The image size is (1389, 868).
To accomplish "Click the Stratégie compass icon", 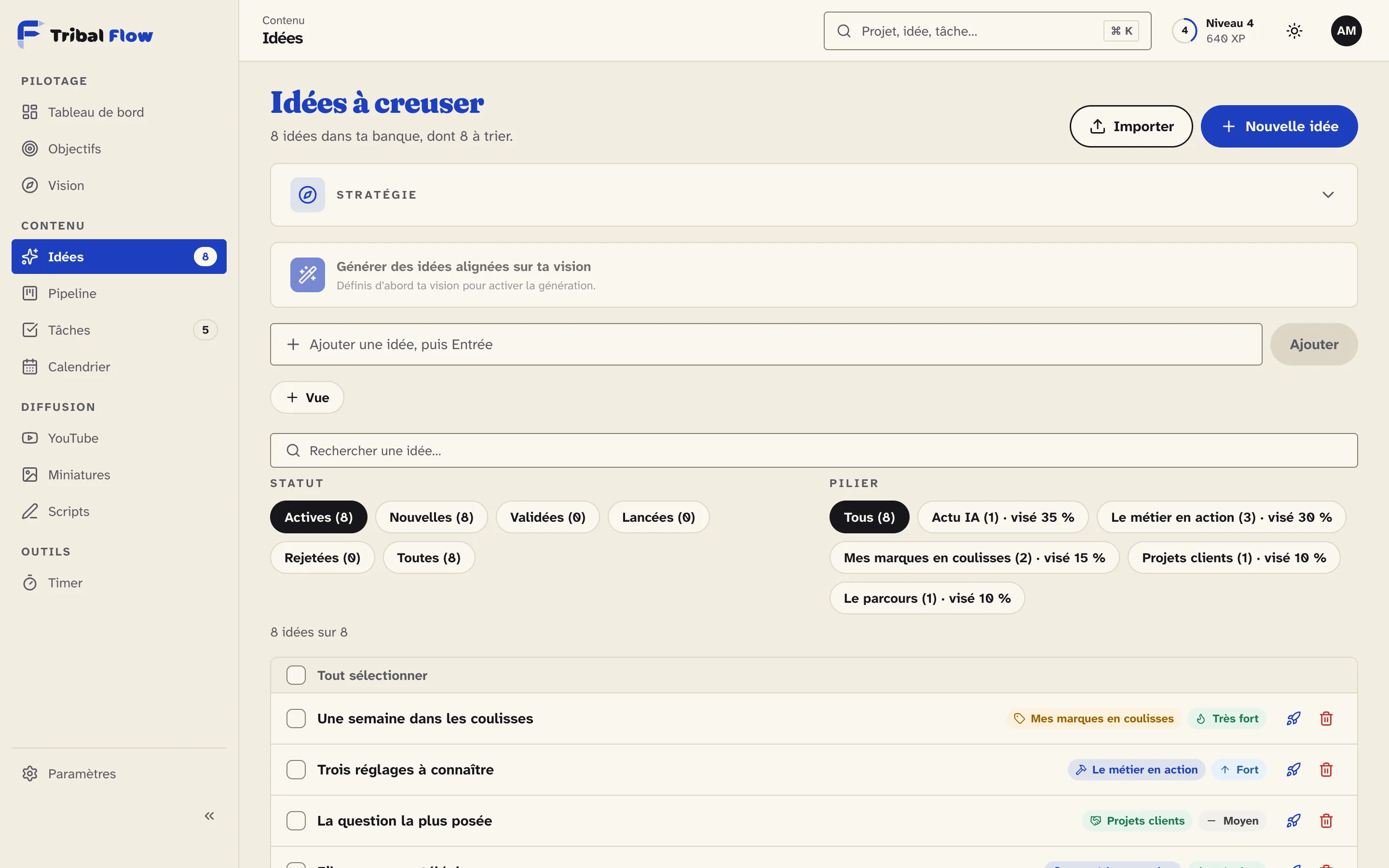I will (308, 195).
